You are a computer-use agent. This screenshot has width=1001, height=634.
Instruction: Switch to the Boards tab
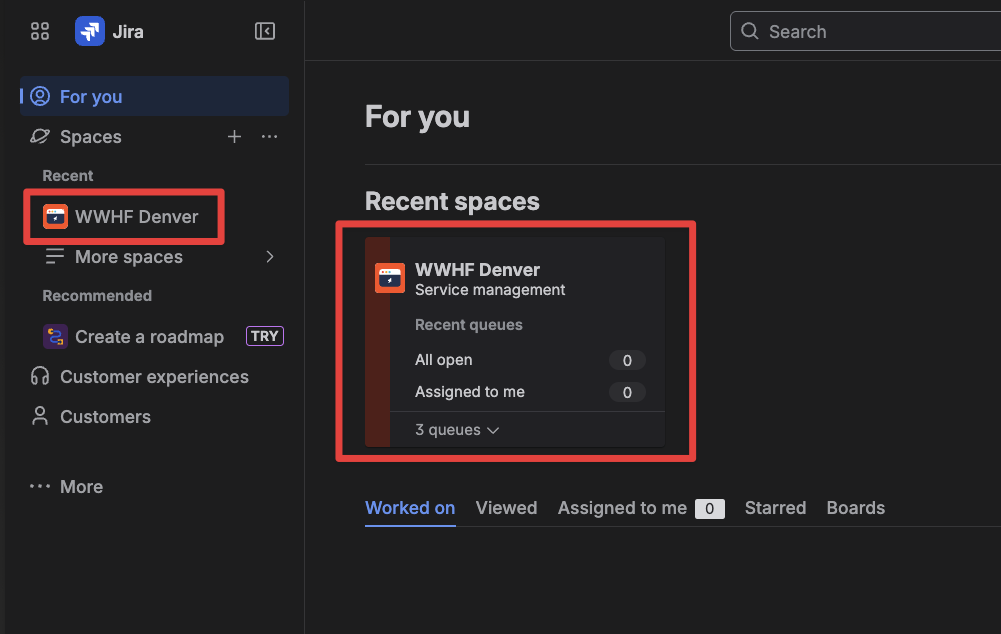point(855,508)
